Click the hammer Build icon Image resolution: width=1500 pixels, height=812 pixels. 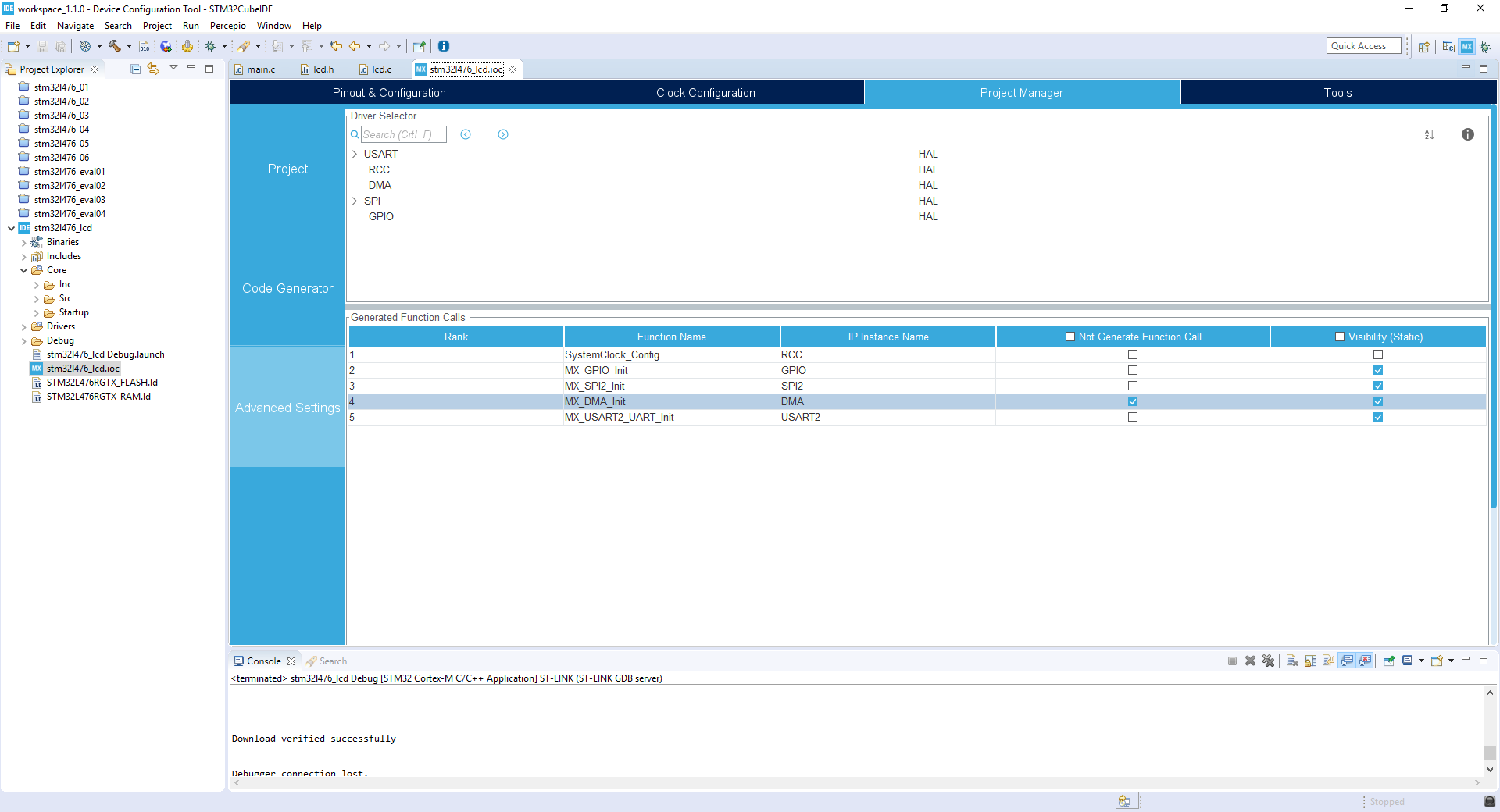(x=115, y=46)
